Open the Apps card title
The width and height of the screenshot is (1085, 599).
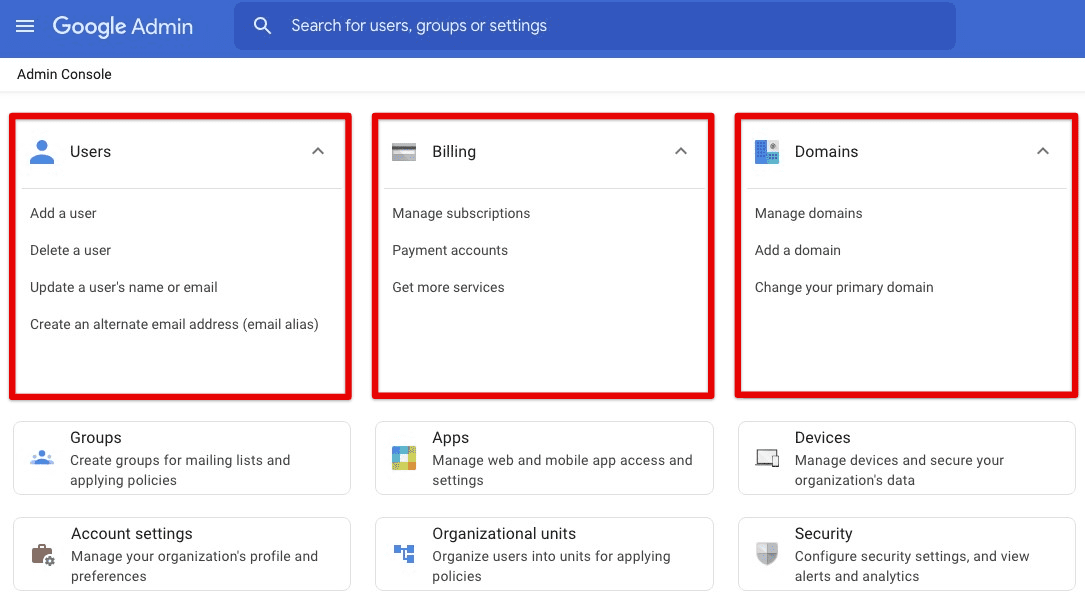click(450, 438)
